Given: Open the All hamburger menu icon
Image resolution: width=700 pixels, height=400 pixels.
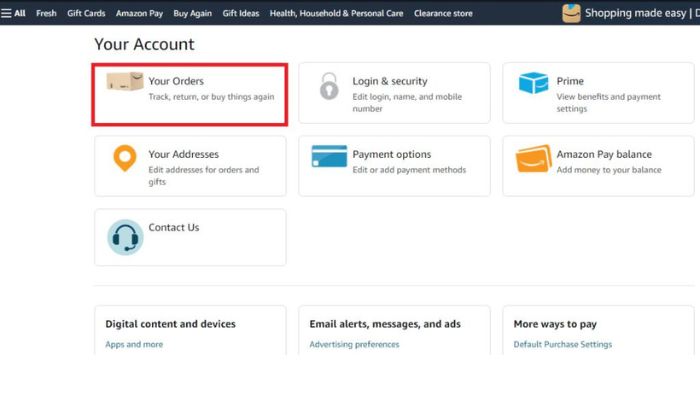Looking at the screenshot, I should tap(6, 13).
